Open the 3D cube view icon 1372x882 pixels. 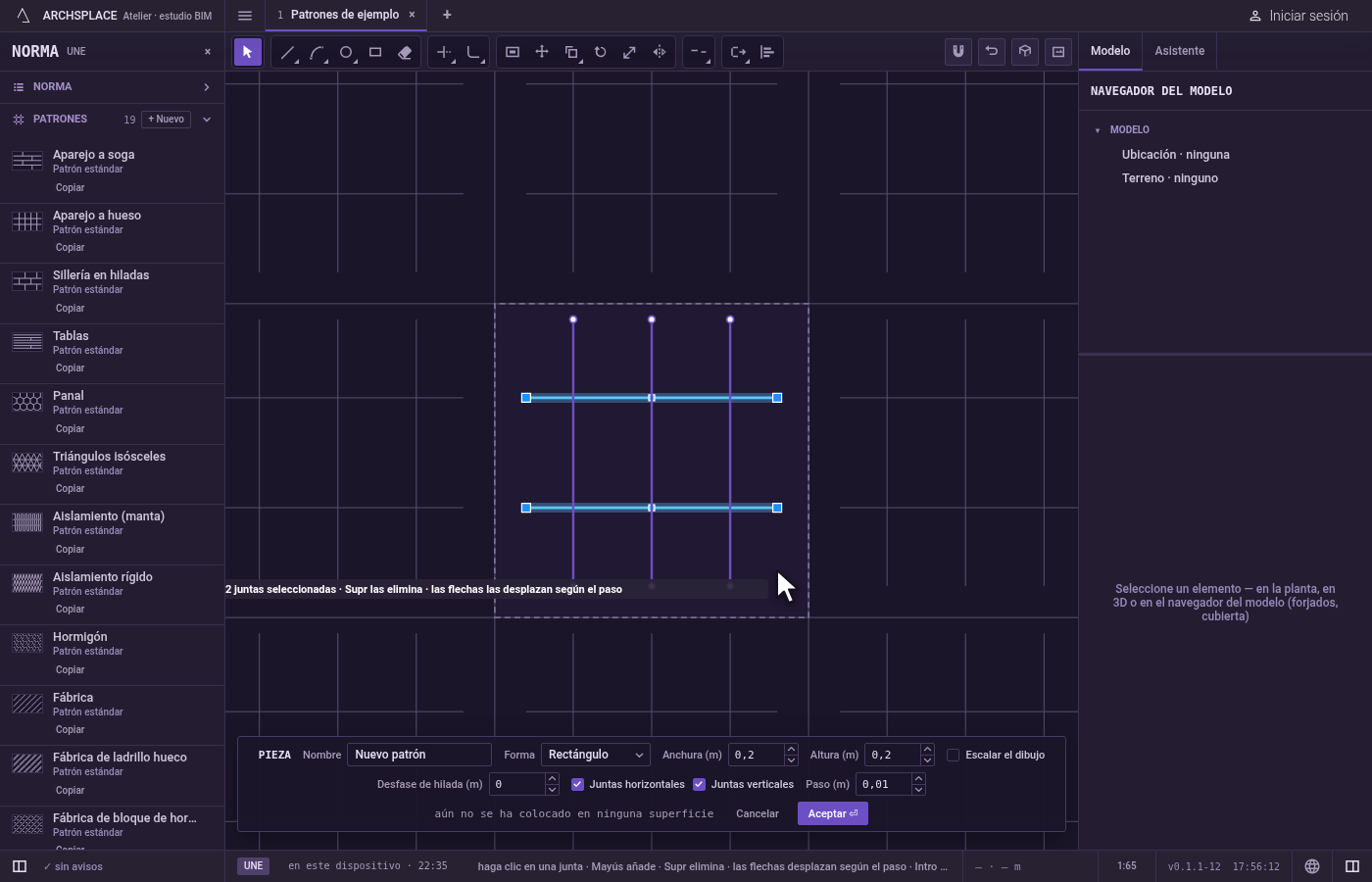1025,52
